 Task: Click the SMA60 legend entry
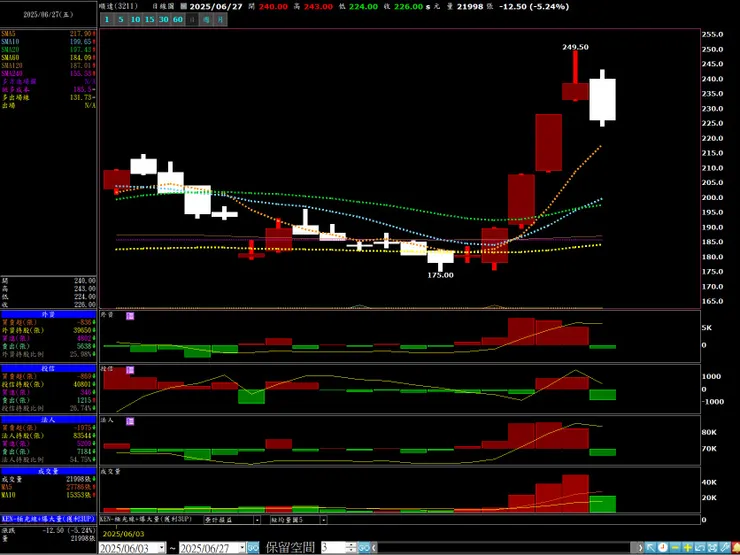coord(49,58)
